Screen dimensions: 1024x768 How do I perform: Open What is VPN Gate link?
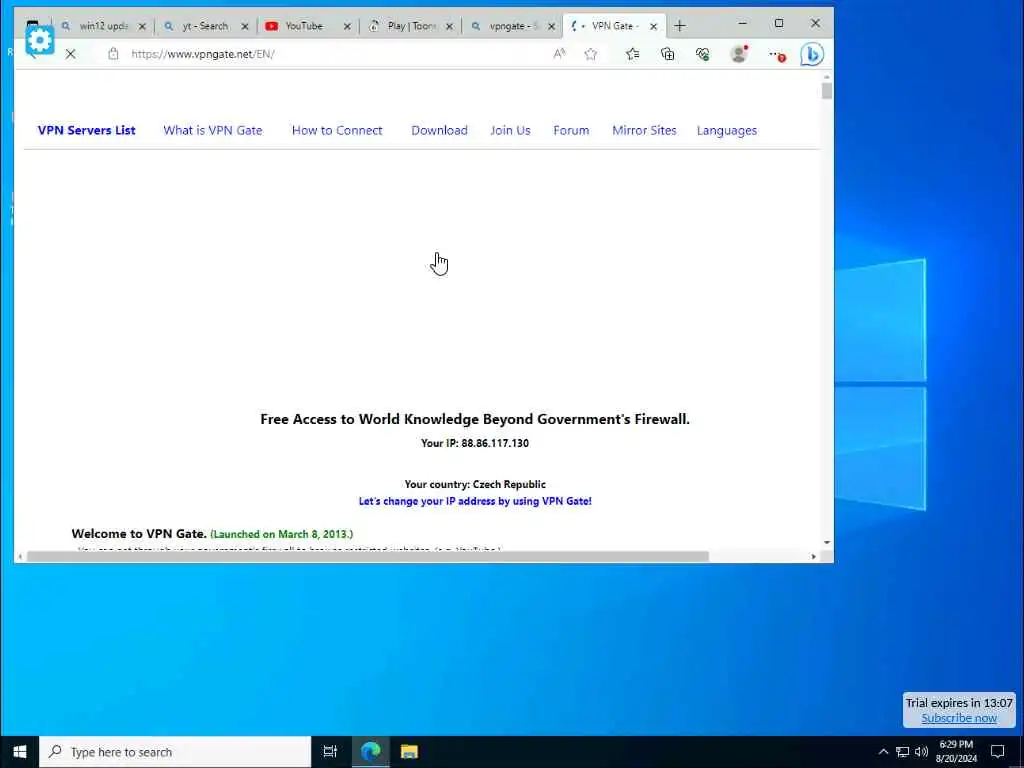pos(213,130)
